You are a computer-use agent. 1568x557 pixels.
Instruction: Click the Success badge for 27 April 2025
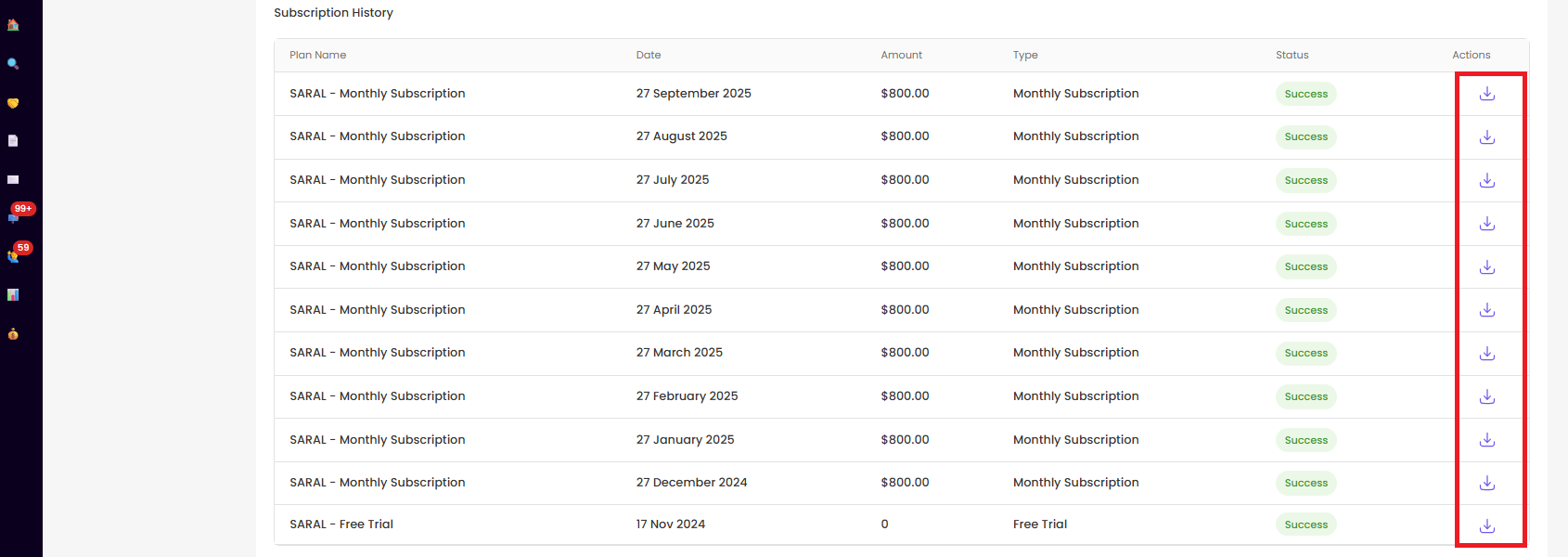[1305, 310]
